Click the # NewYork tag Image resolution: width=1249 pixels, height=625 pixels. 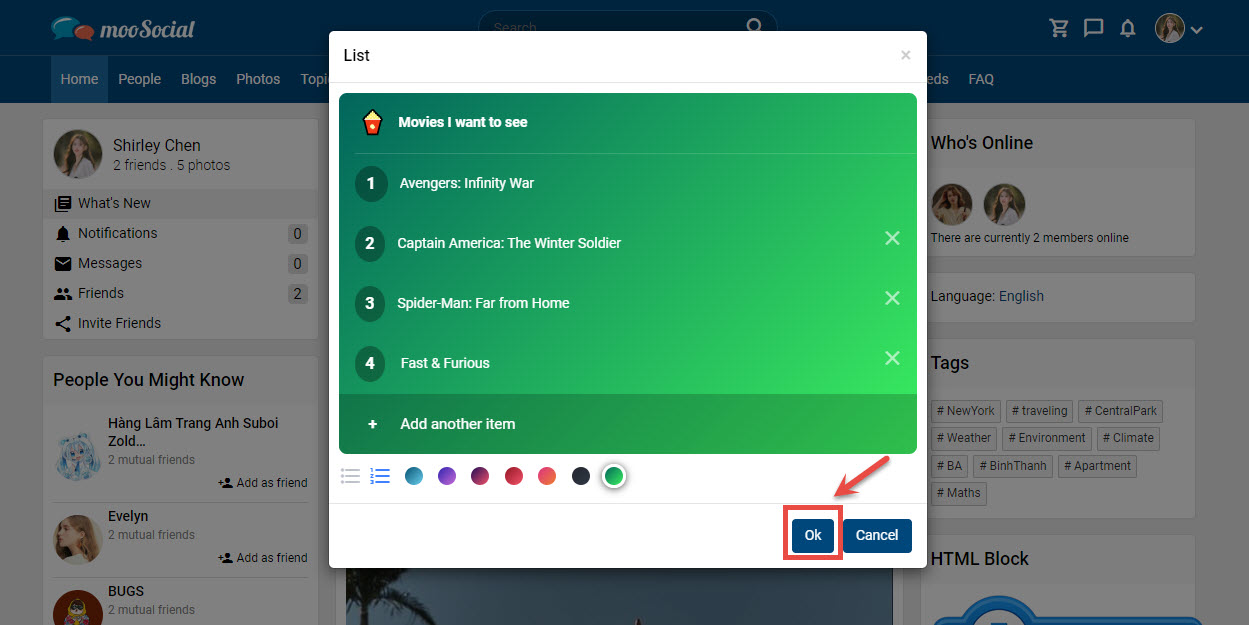click(965, 411)
